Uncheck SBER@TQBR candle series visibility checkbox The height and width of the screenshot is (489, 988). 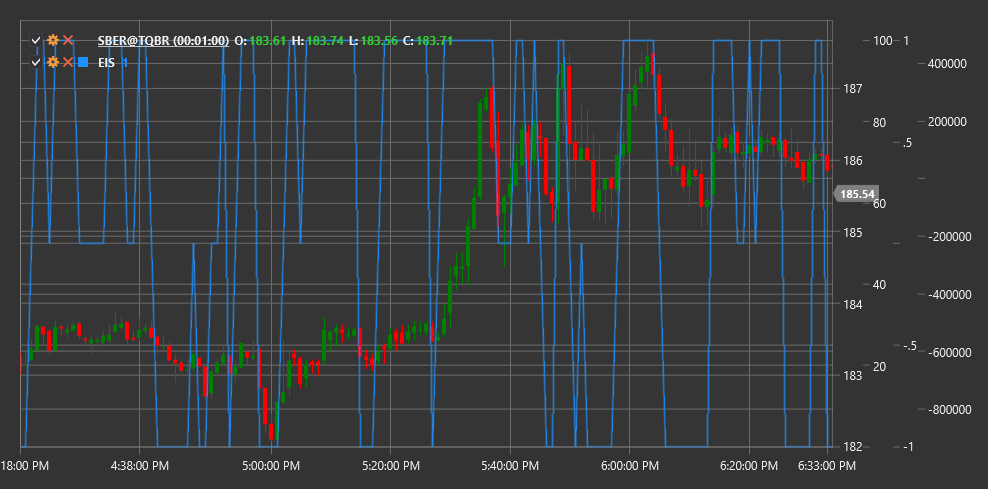(x=36, y=40)
